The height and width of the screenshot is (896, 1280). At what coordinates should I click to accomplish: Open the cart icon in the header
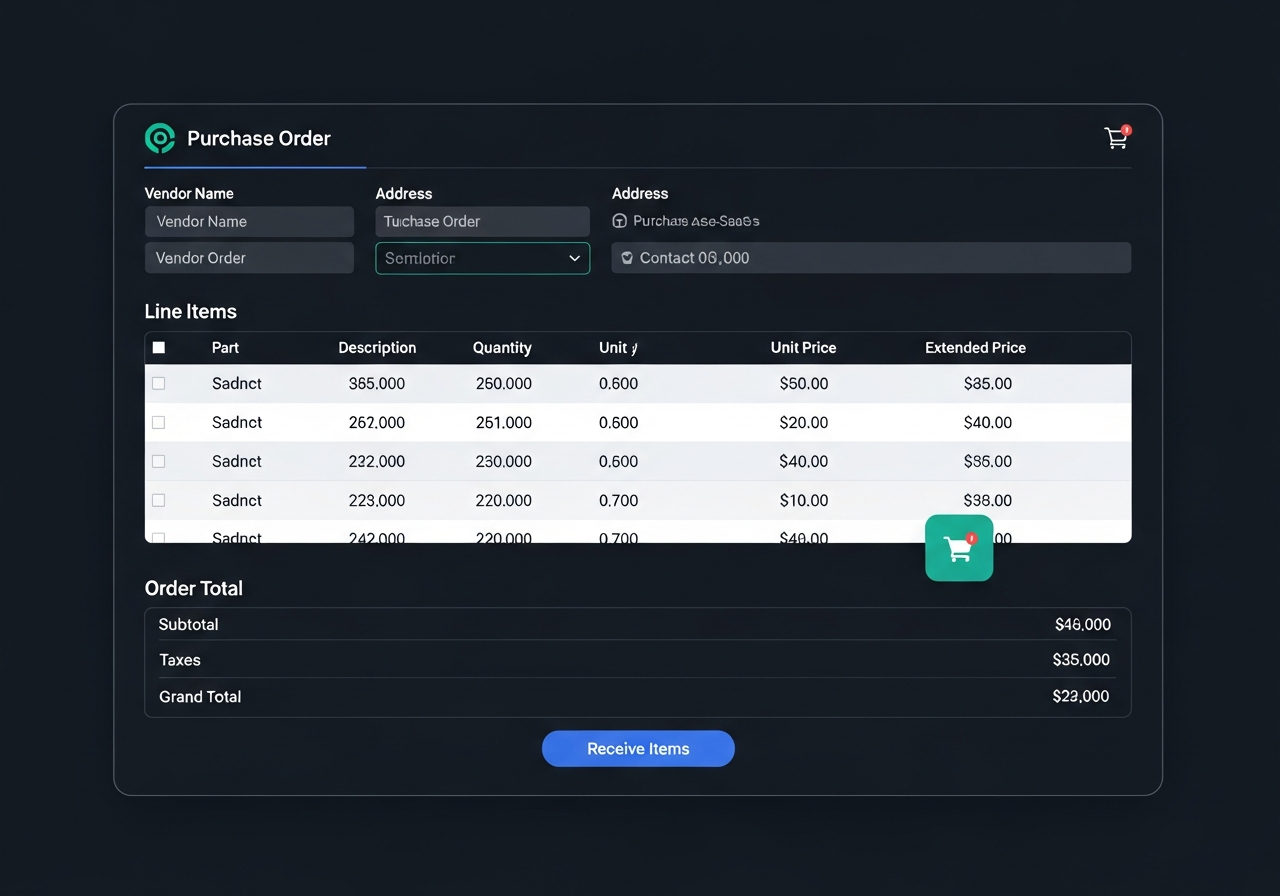point(1117,137)
